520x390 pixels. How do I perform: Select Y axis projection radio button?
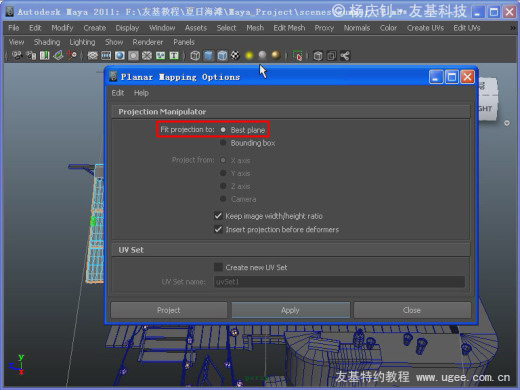(x=223, y=173)
